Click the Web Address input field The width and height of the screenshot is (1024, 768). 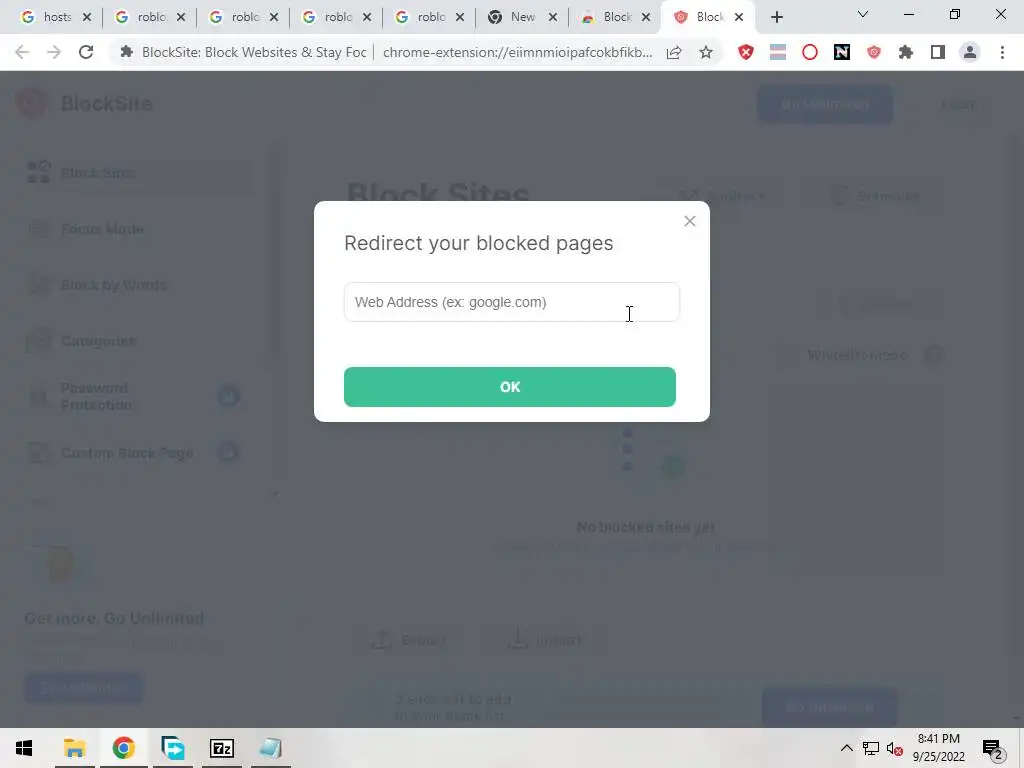click(511, 302)
